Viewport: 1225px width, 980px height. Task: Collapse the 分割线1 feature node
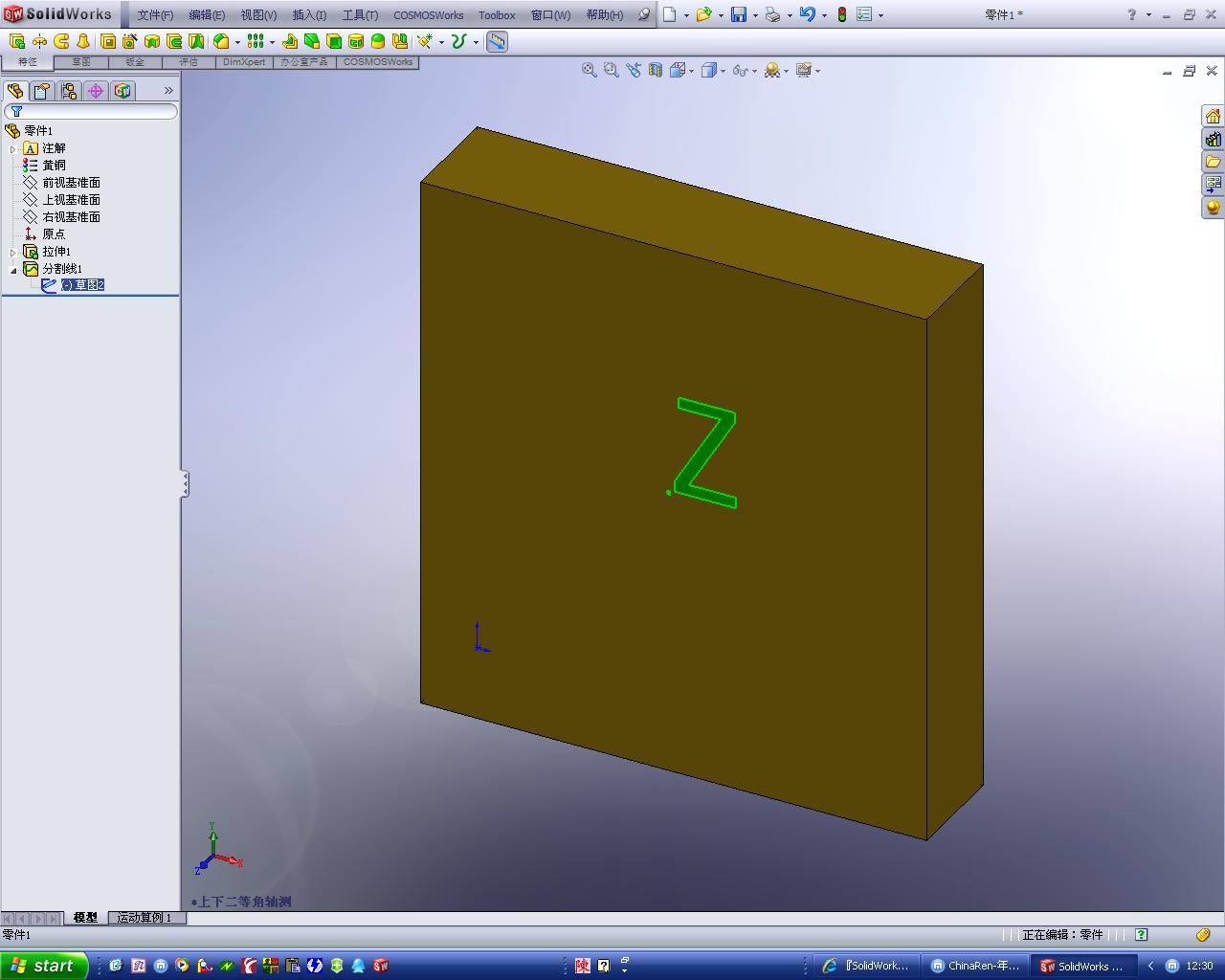[x=13, y=269]
